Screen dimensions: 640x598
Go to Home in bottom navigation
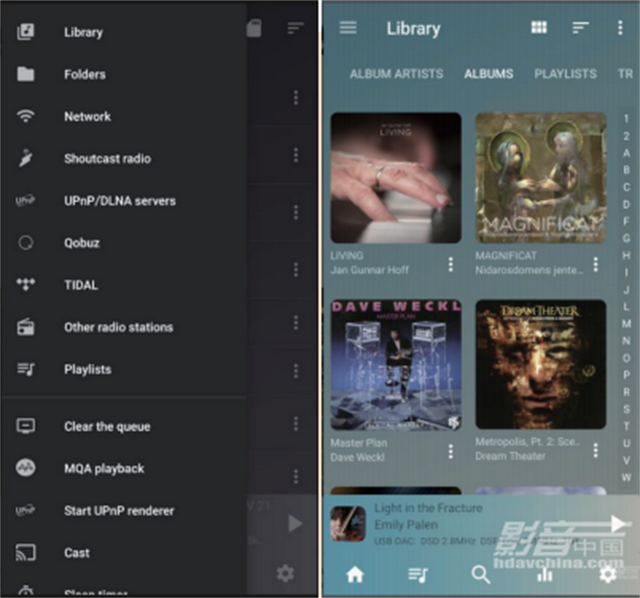(x=355, y=575)
